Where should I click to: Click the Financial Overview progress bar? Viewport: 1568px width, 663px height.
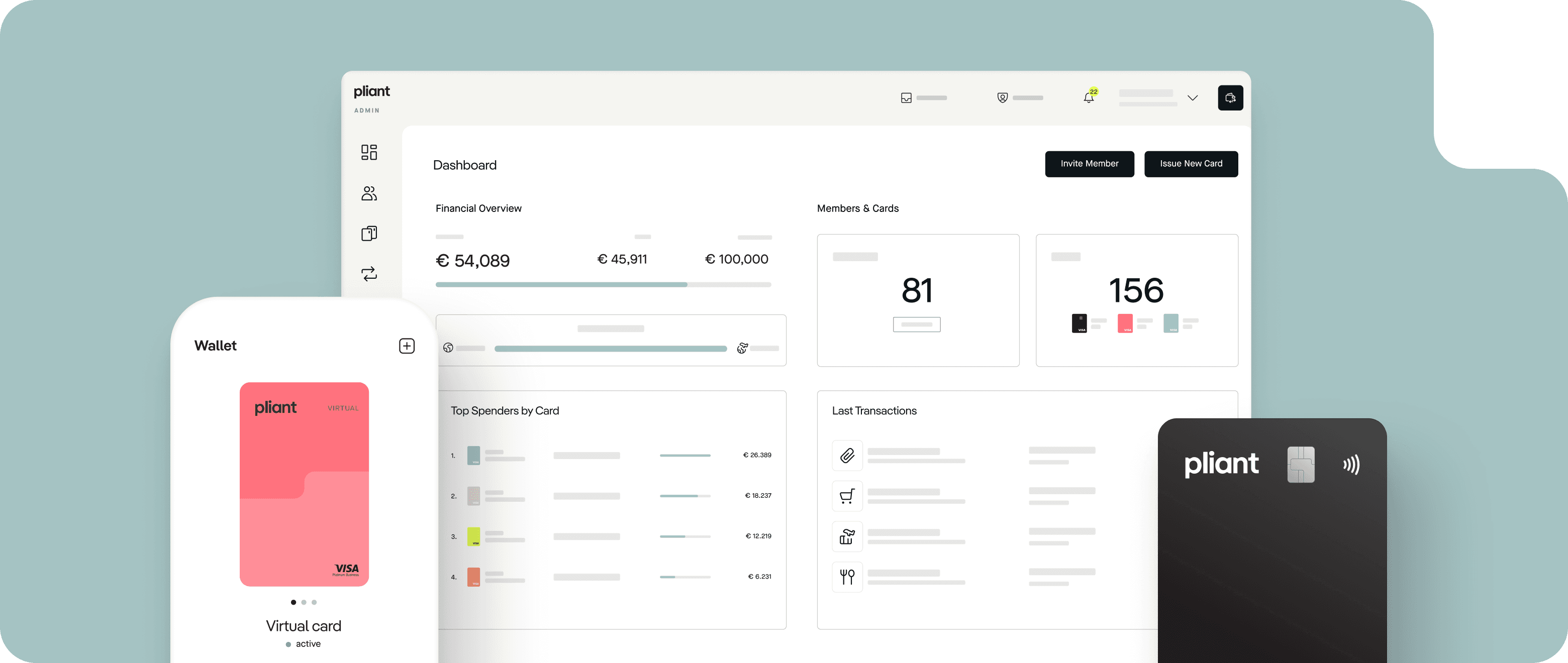[603, 284]
